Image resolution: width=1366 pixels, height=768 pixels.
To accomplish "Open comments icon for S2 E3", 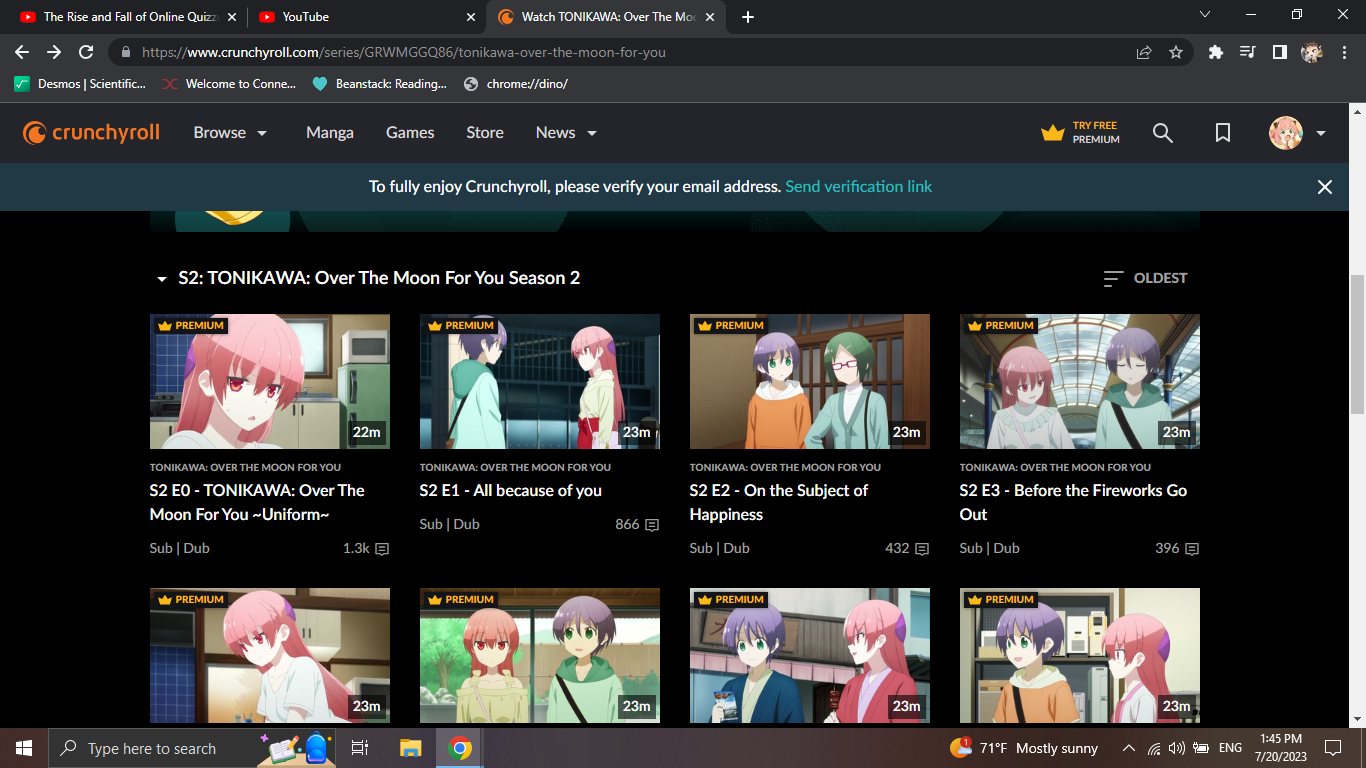I will coord(1192,549).
